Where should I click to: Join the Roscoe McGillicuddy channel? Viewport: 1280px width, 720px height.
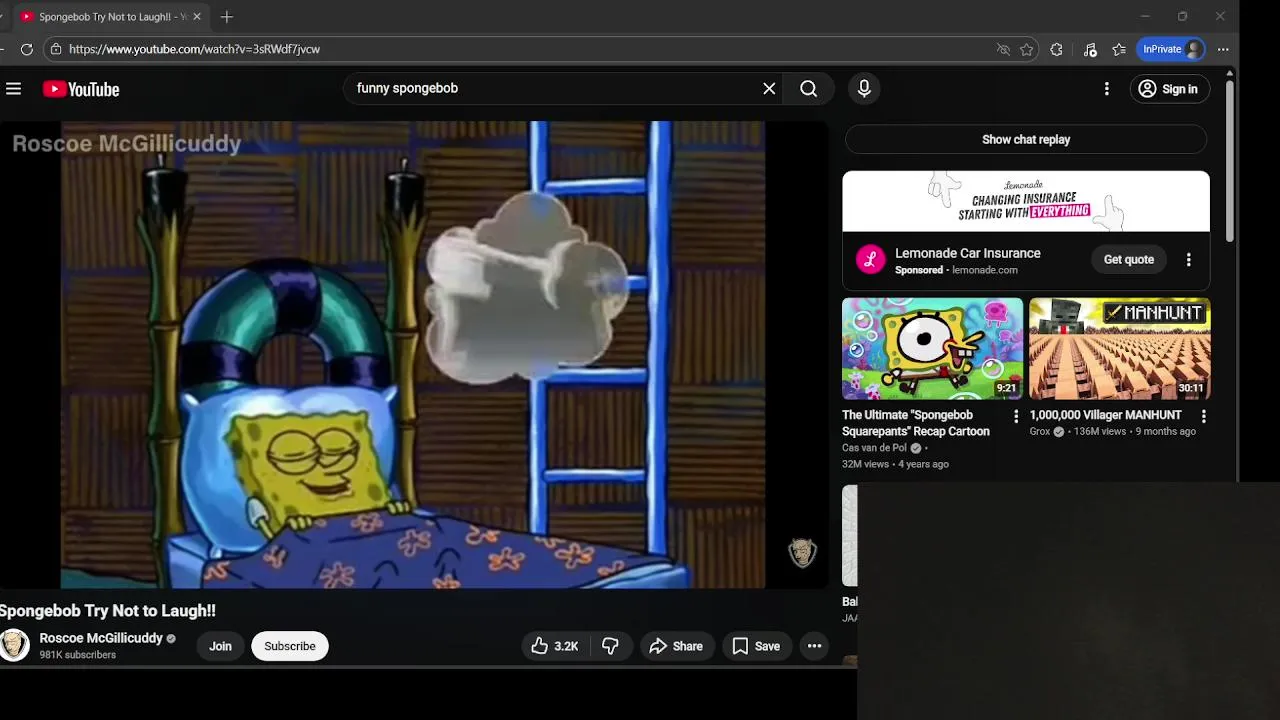[x=220, y=646]
